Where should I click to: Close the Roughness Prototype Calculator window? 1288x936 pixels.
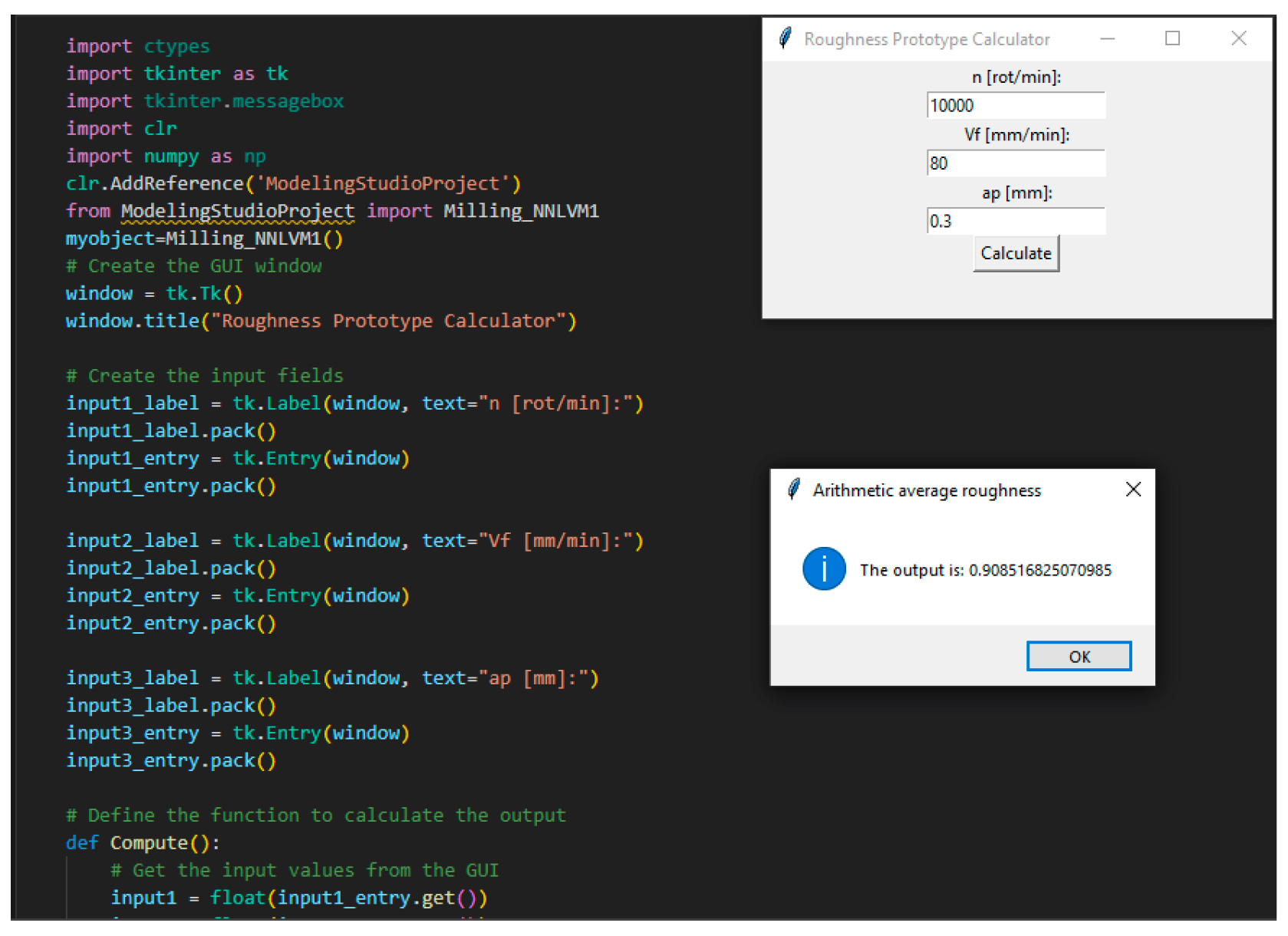point(1238,38)
